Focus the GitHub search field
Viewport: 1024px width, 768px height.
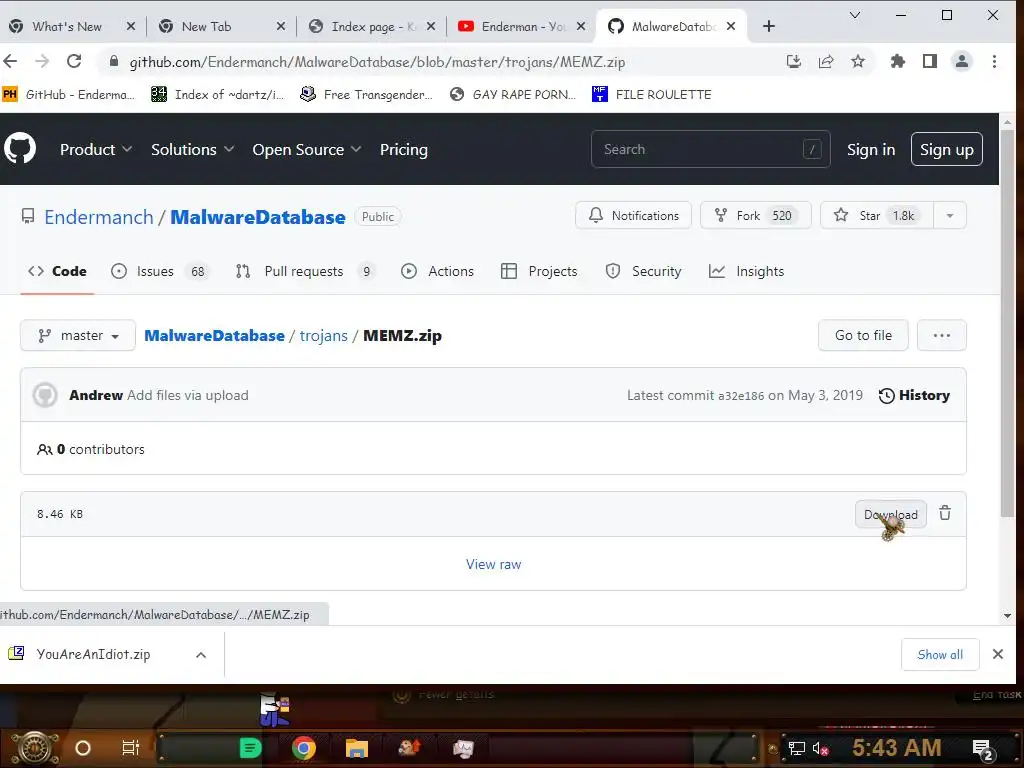pyautogui.click(x=711, y=149)
